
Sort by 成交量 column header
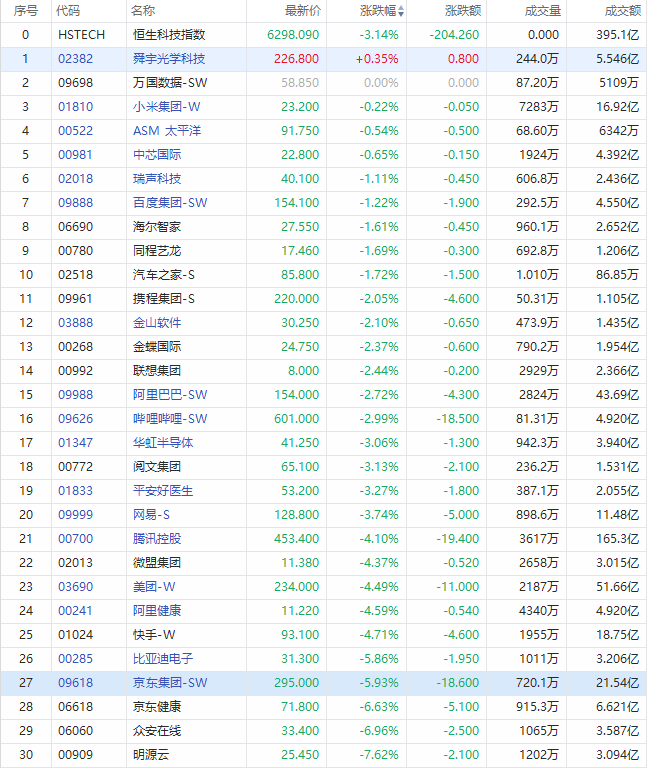pyautogui.click(x=543, y=11)
